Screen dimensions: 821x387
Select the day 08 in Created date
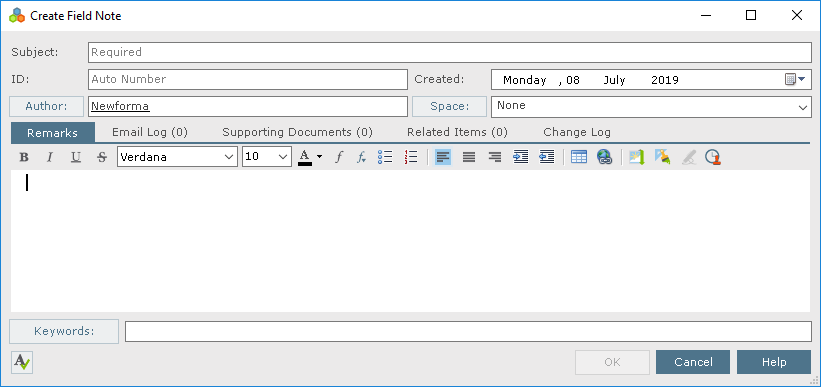[573, 80]
